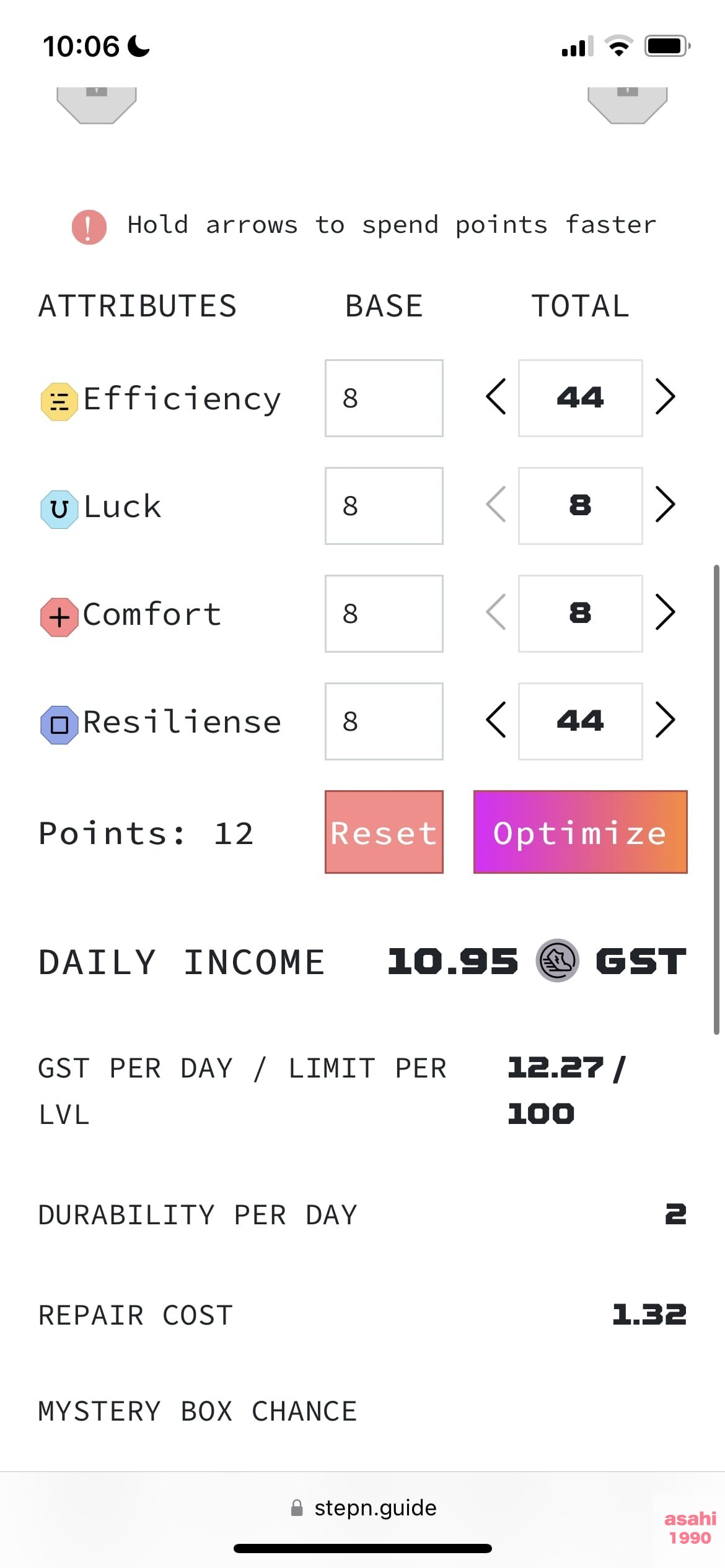Screen dimensions: 725x1568
Task: Select the Efficiency base value field
Action: pos(384,398)
